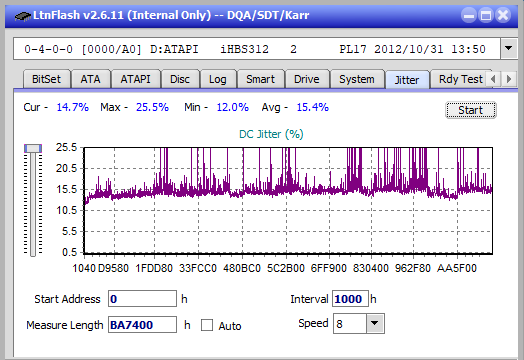
Task: Close the LtnFlash window
Action: point(503,15)
